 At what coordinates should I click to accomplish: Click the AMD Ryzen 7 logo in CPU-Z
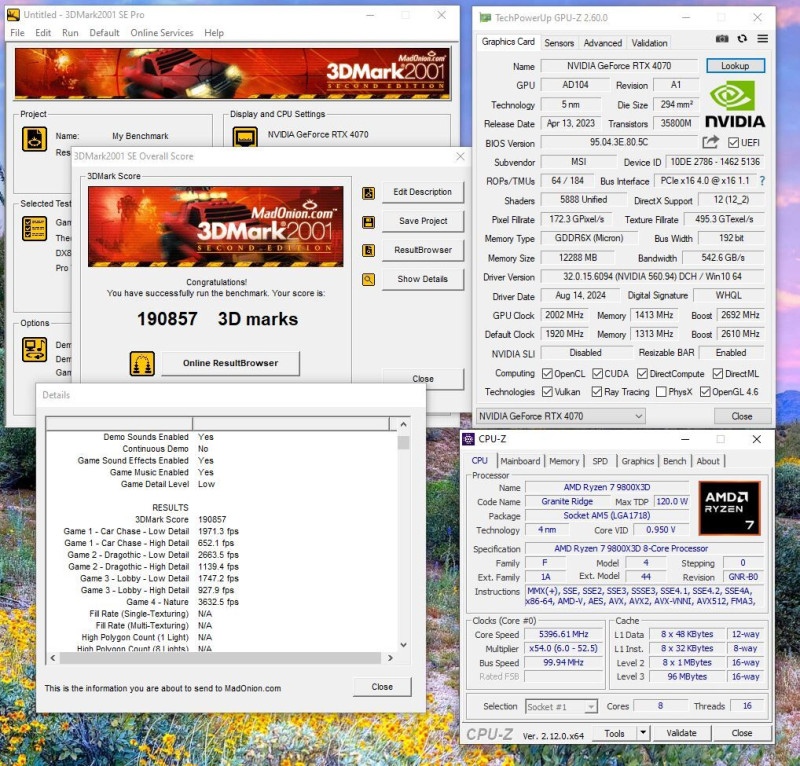click(x=729, y=508)
